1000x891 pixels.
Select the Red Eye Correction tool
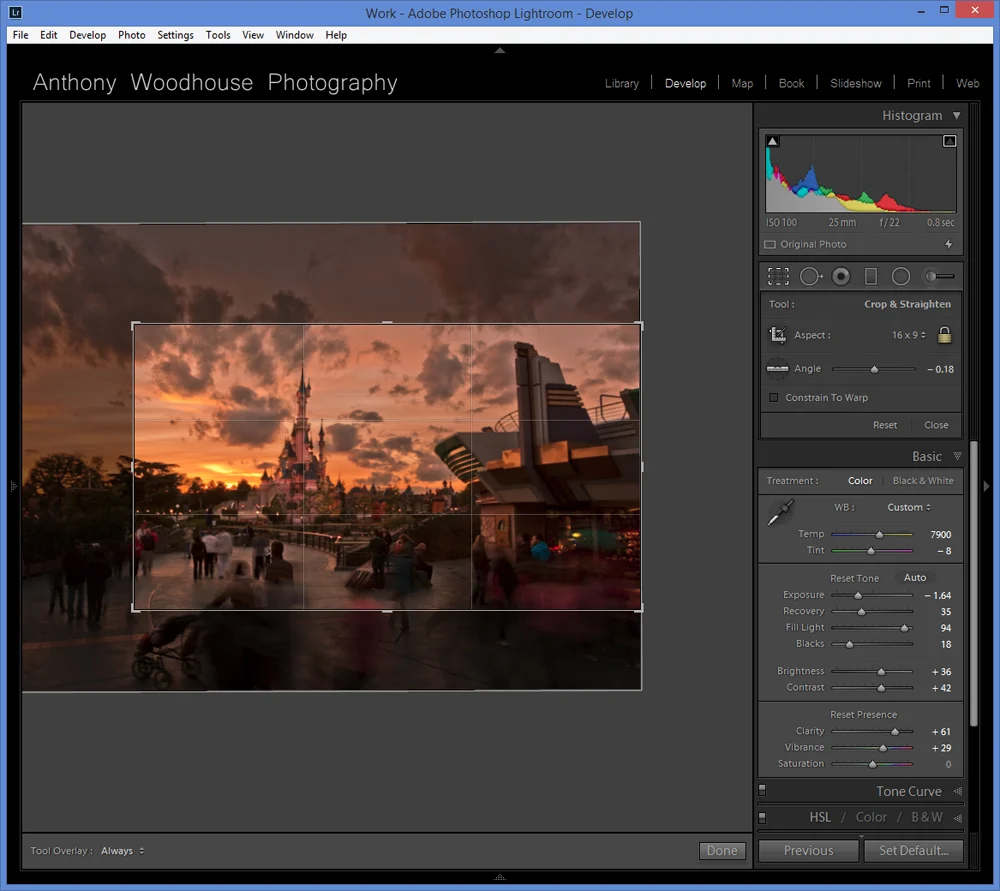click(841, 276)
